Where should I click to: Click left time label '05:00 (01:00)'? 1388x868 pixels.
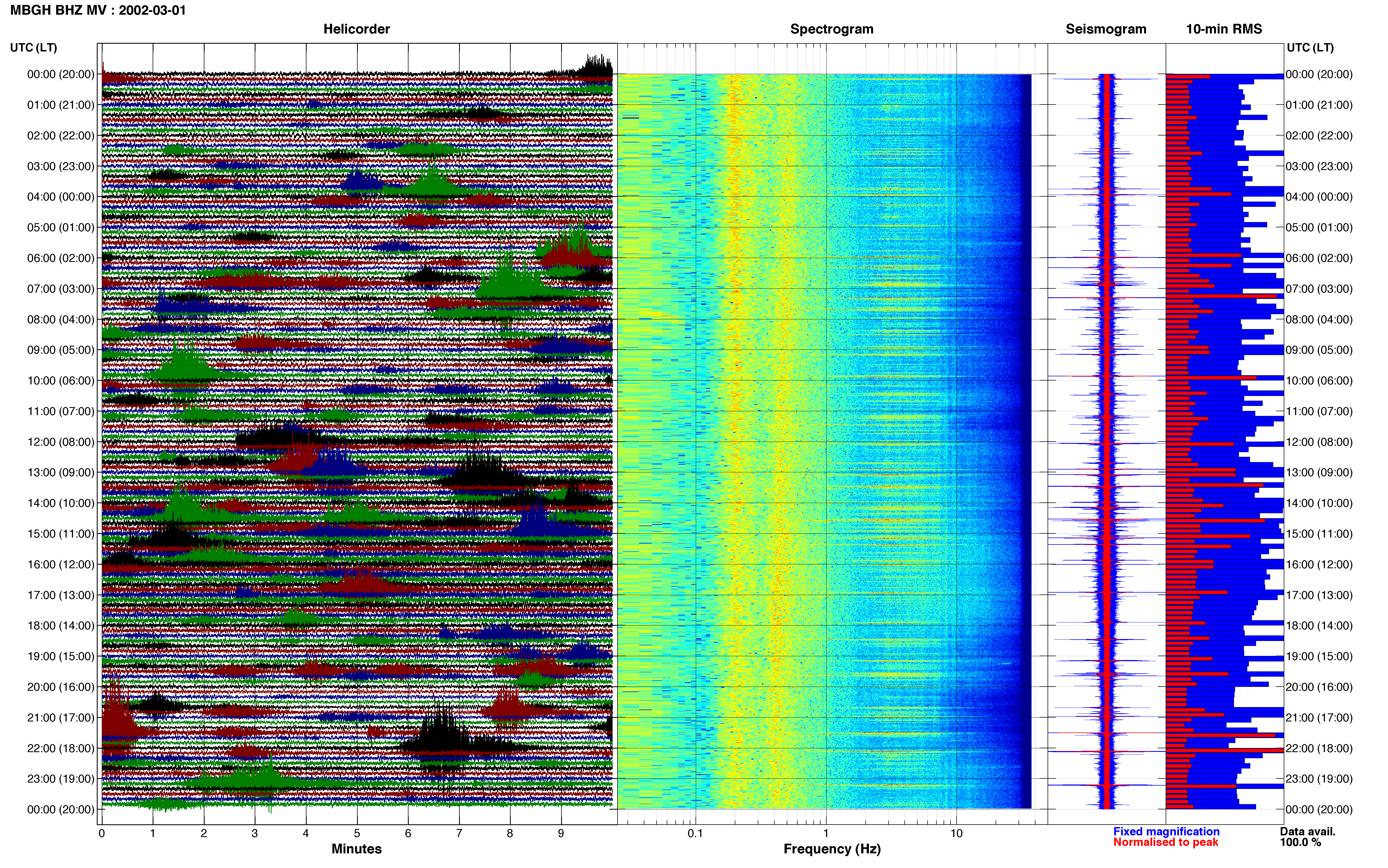click(61, 227)
